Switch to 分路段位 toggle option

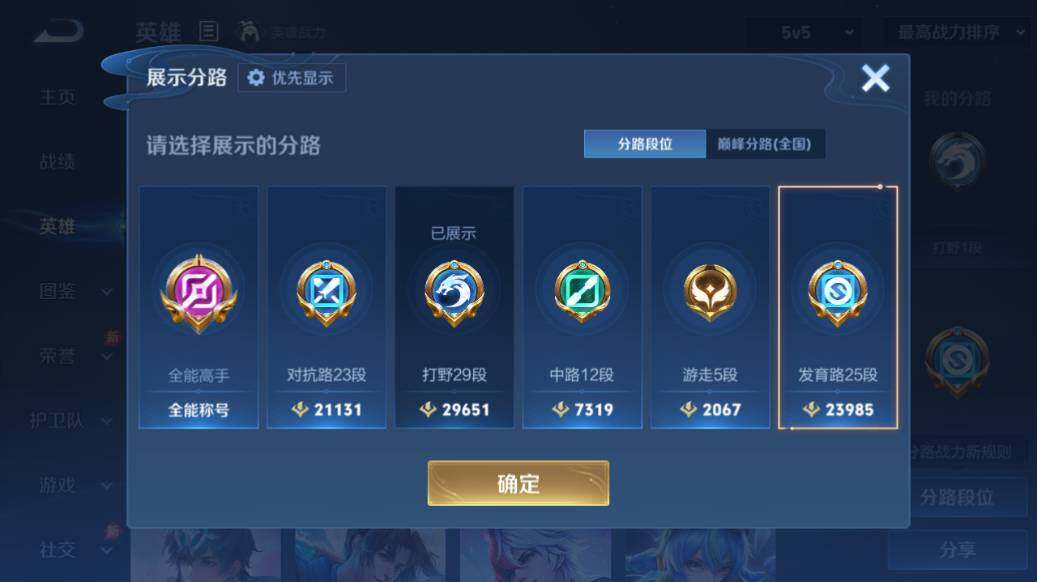click(645, 144)
